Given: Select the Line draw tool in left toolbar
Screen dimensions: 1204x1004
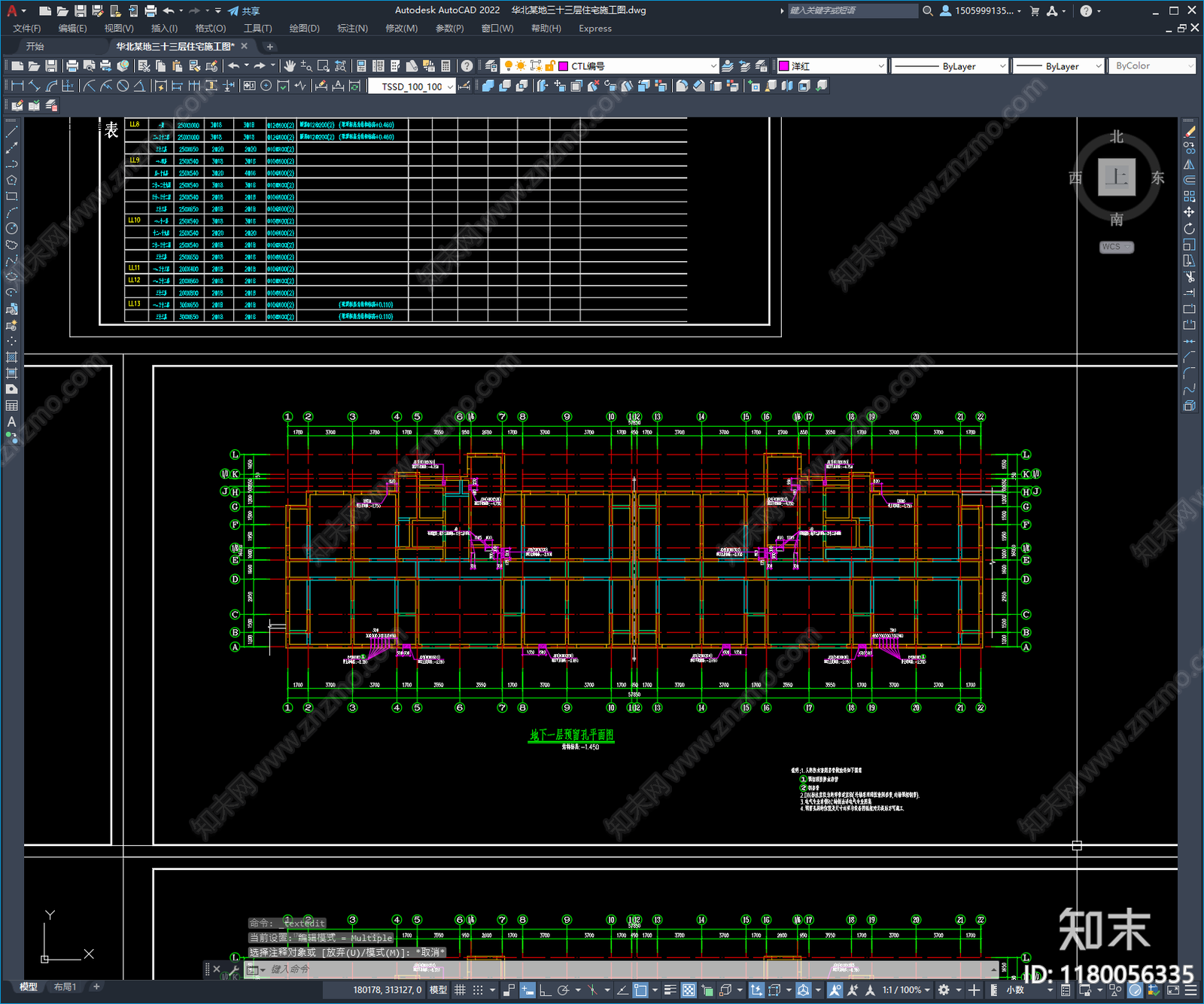Looking at the screenshot, I should [11, 132].
